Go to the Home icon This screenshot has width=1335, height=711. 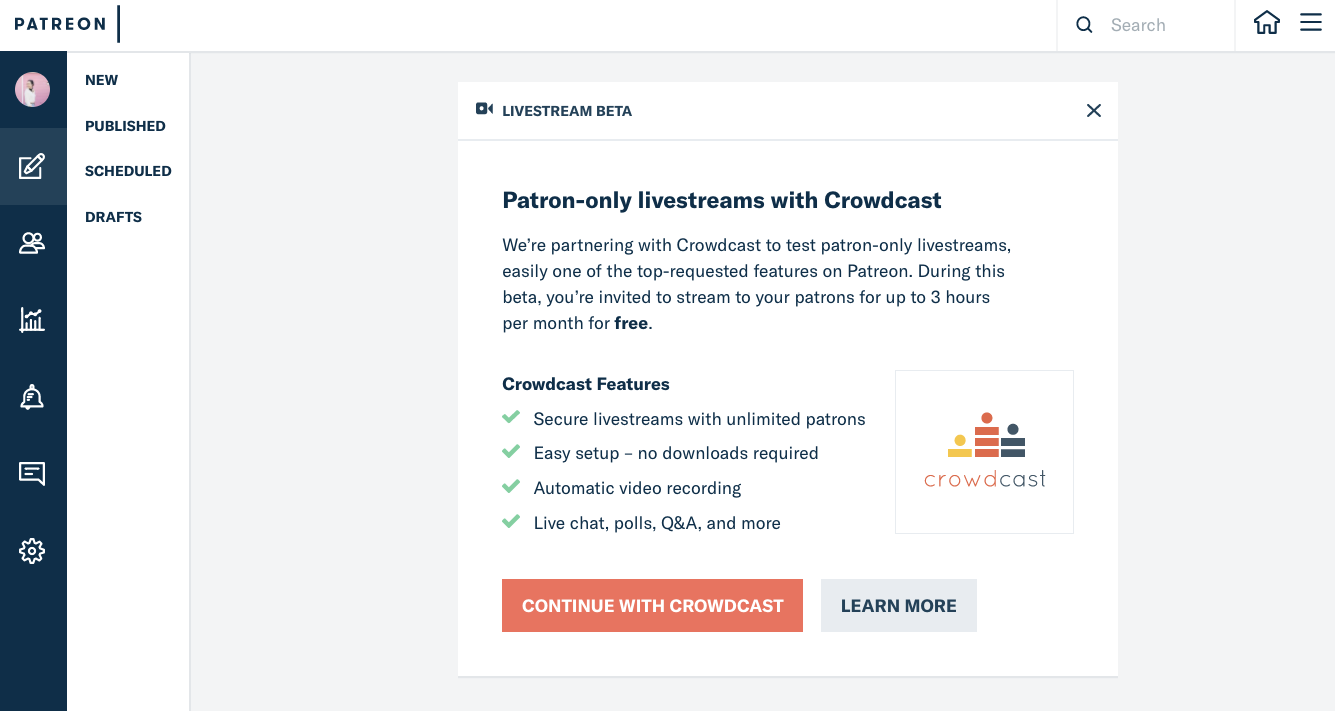(1267, 24)
